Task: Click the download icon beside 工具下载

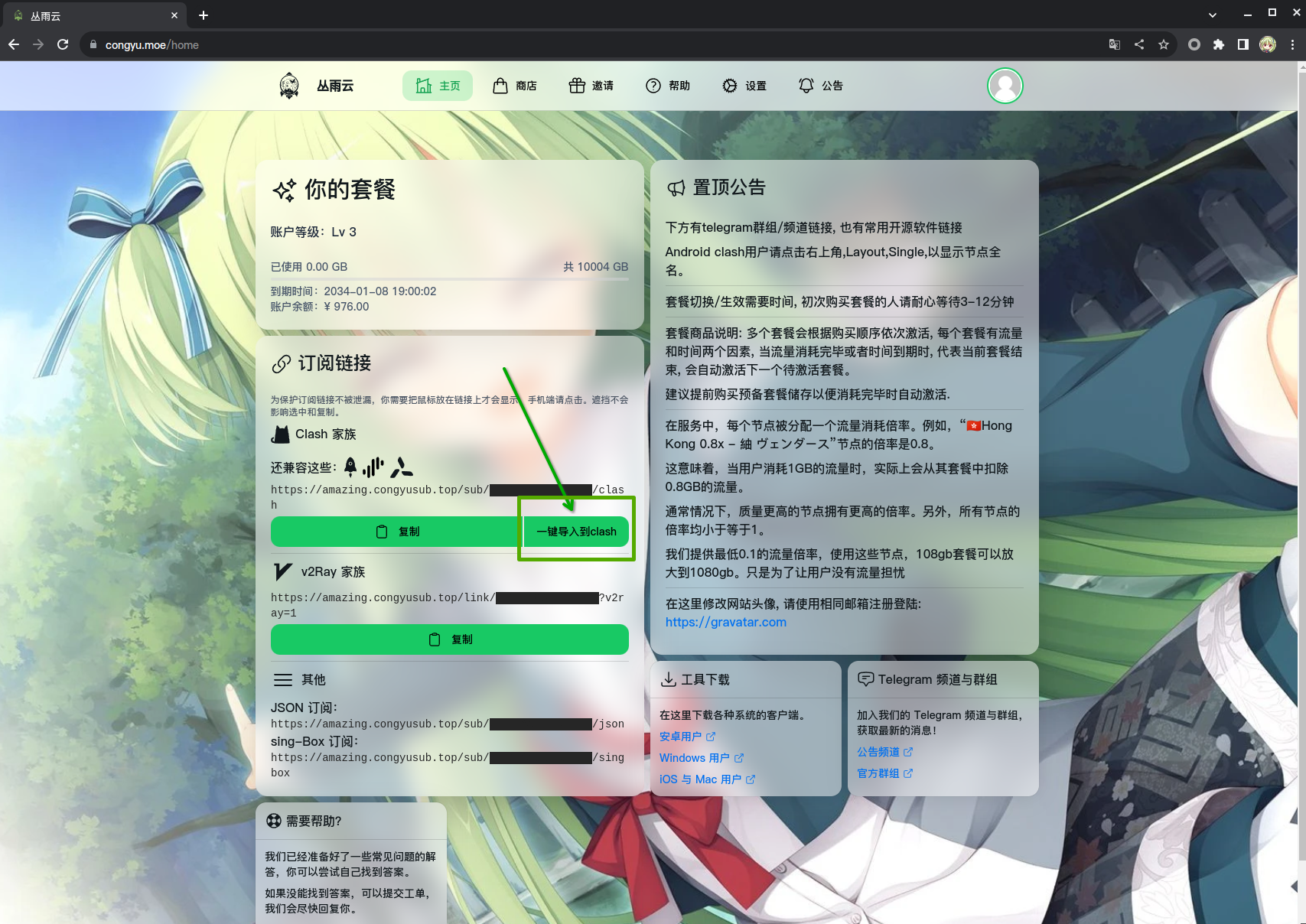Action: [669, 678]
